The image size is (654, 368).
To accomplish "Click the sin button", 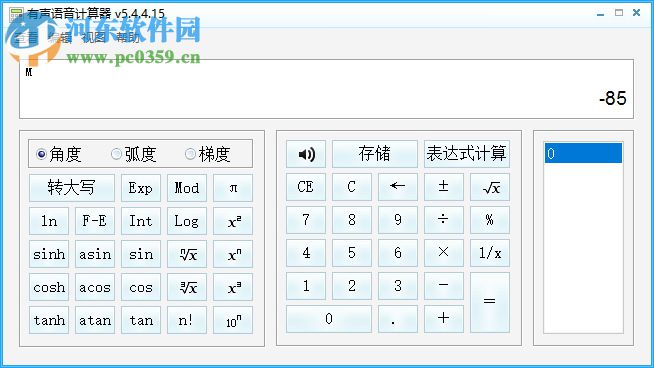I will pos(141,254).
